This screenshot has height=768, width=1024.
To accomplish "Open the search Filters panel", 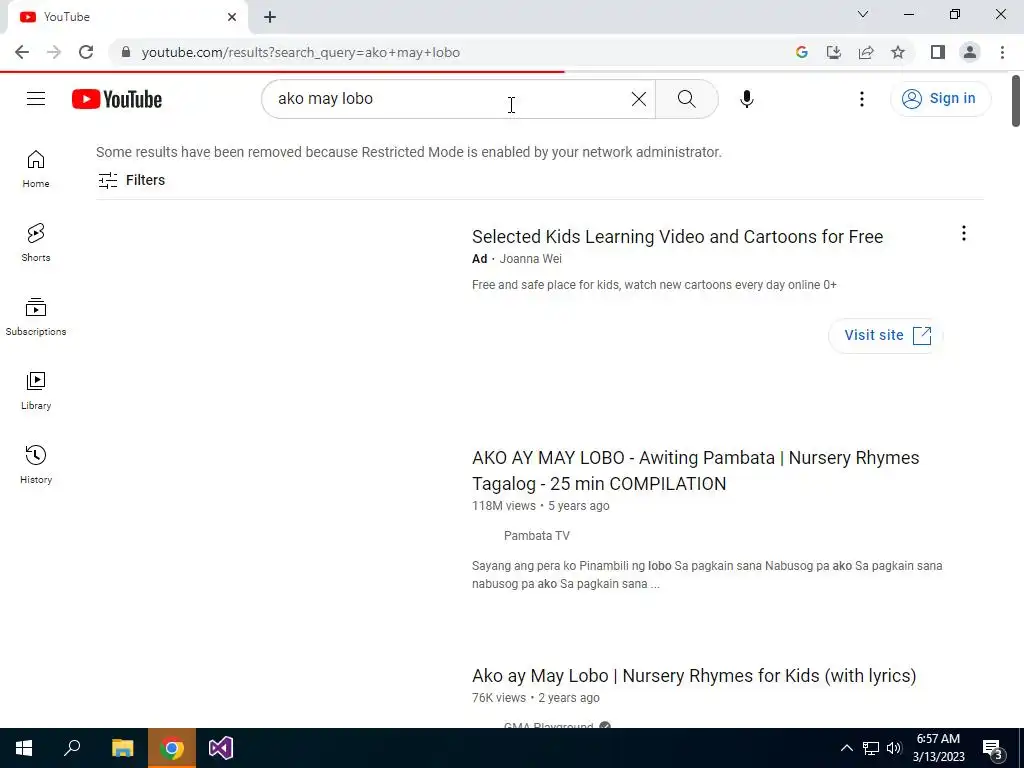I will tap(131, 180).
